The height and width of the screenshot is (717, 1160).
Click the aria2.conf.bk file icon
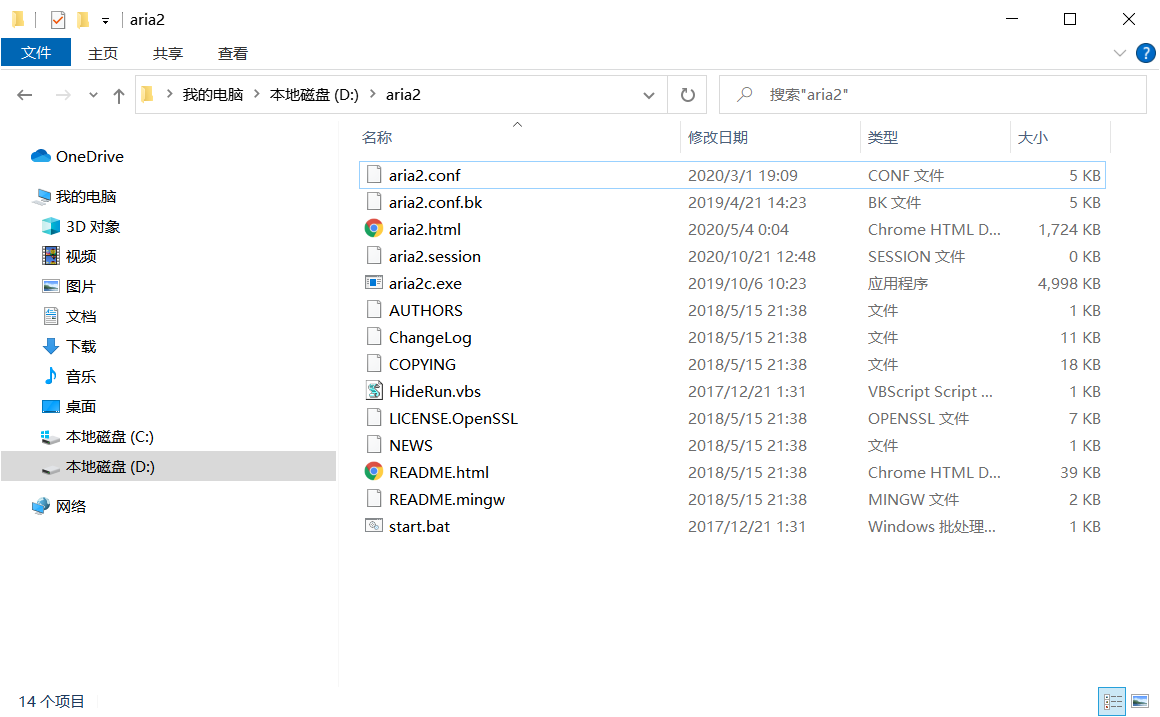tap(374, 202)
